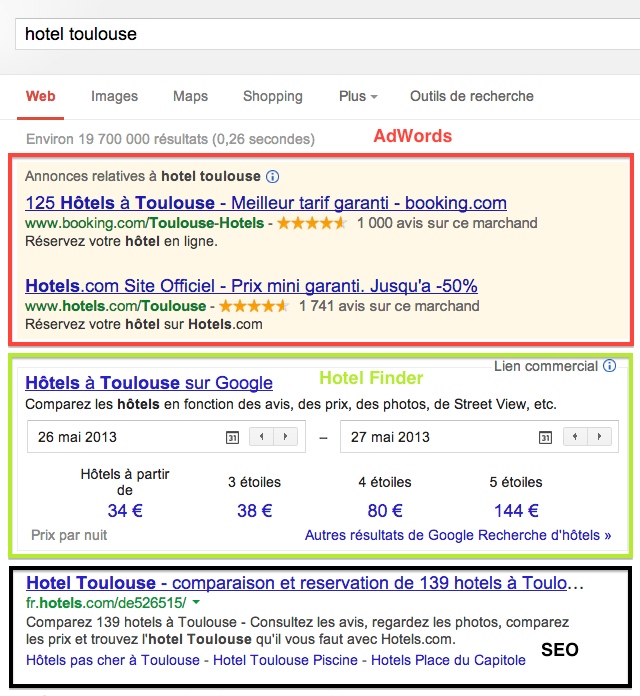Viewport: 640px width, 696px height.
Task: Click the Environ 19 700 000 résultats text
Action: point(170,139)
